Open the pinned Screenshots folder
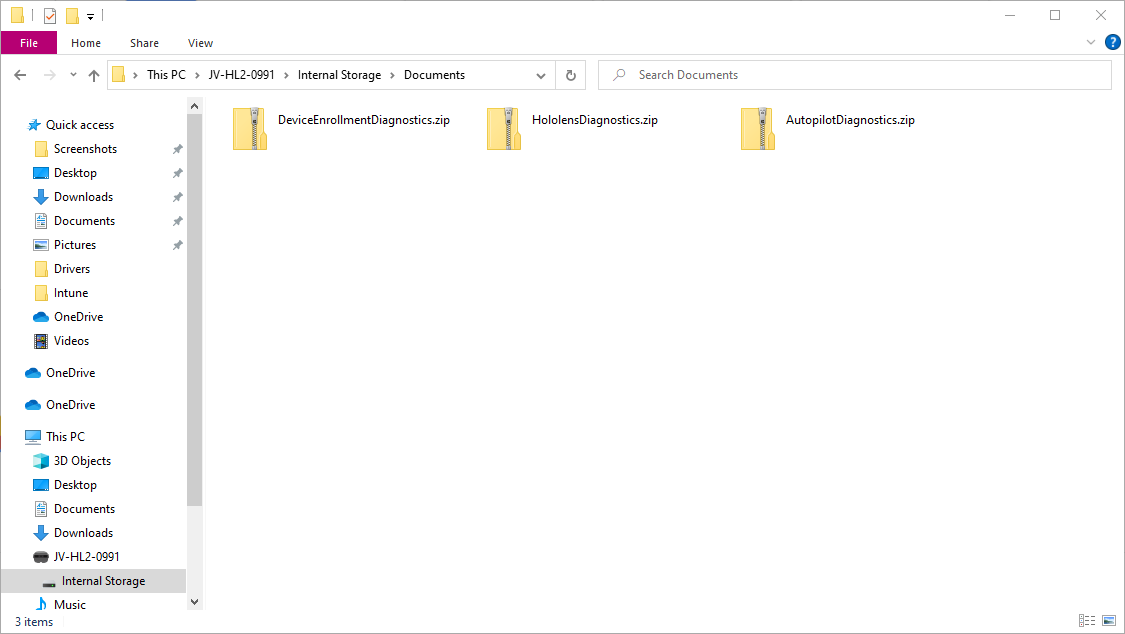Image resolution: width=1125 pixels, height=634 pixels. tap(85, 148)
